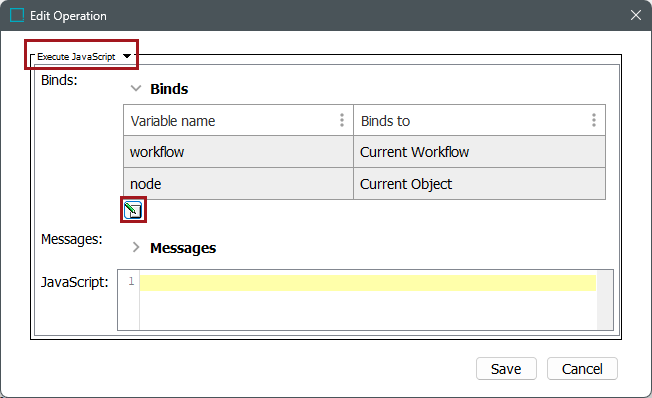
Task: Click the Current Object bind cell
Action: pos(479,184)
